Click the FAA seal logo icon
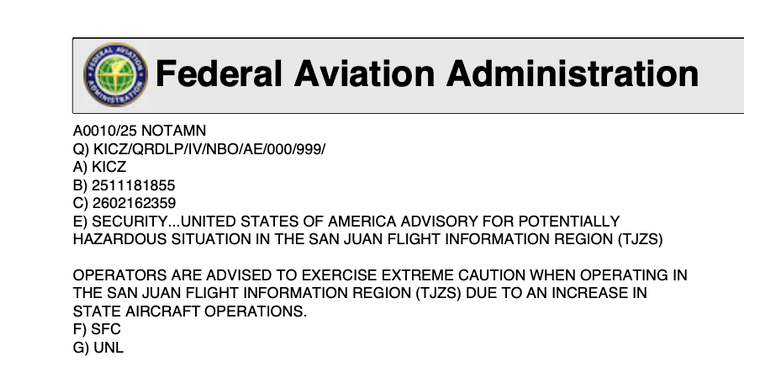This screenshot has width=759, height=379. pyautogui.click(x=115, y=75)
